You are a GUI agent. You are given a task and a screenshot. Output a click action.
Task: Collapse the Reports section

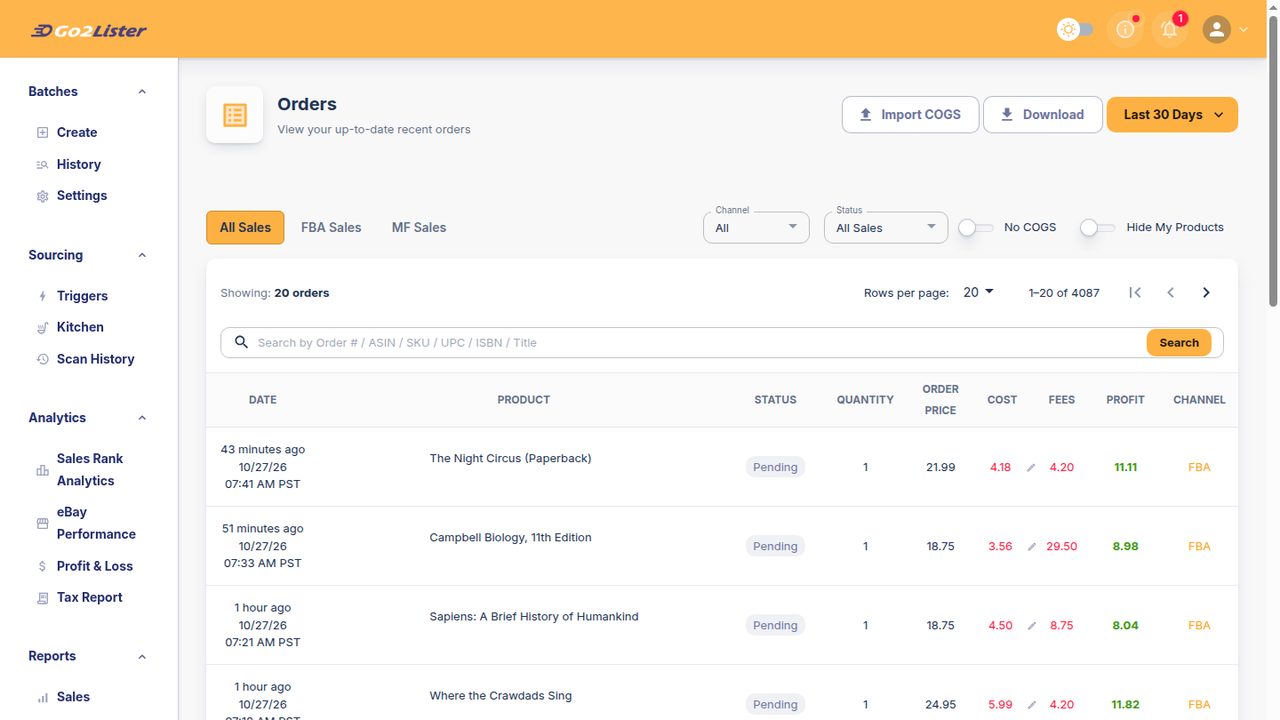pyautogui.click(x=142, y=657)
